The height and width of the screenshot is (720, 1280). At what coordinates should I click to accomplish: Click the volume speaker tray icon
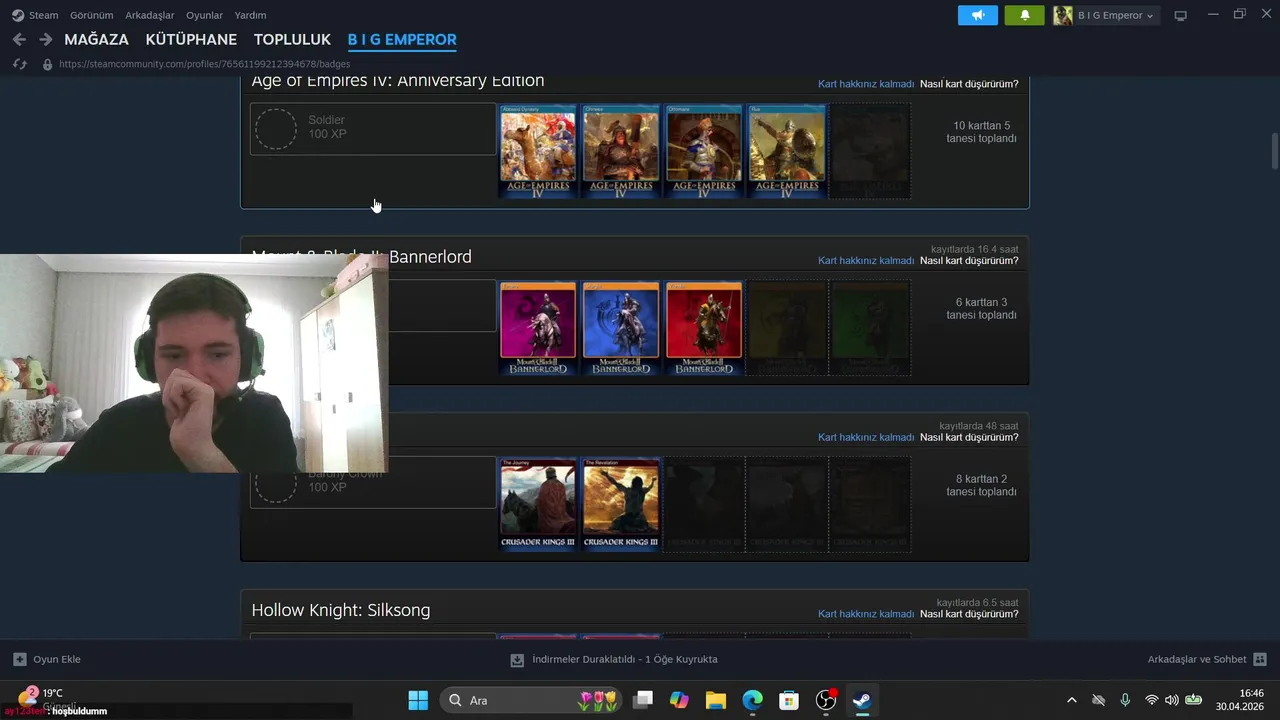tap(1172, 700)
